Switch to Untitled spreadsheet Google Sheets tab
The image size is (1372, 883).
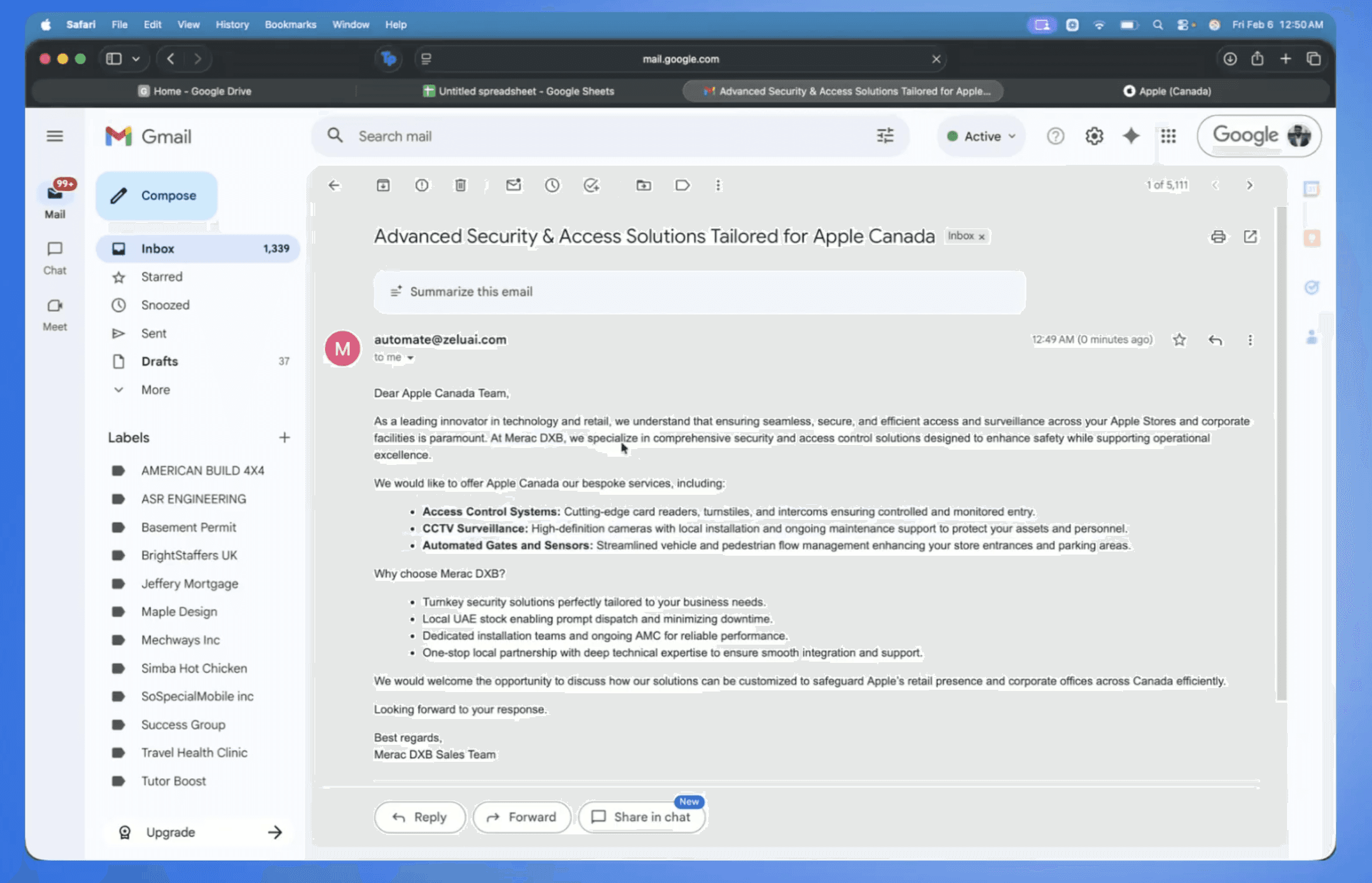[x=518, y=91]
